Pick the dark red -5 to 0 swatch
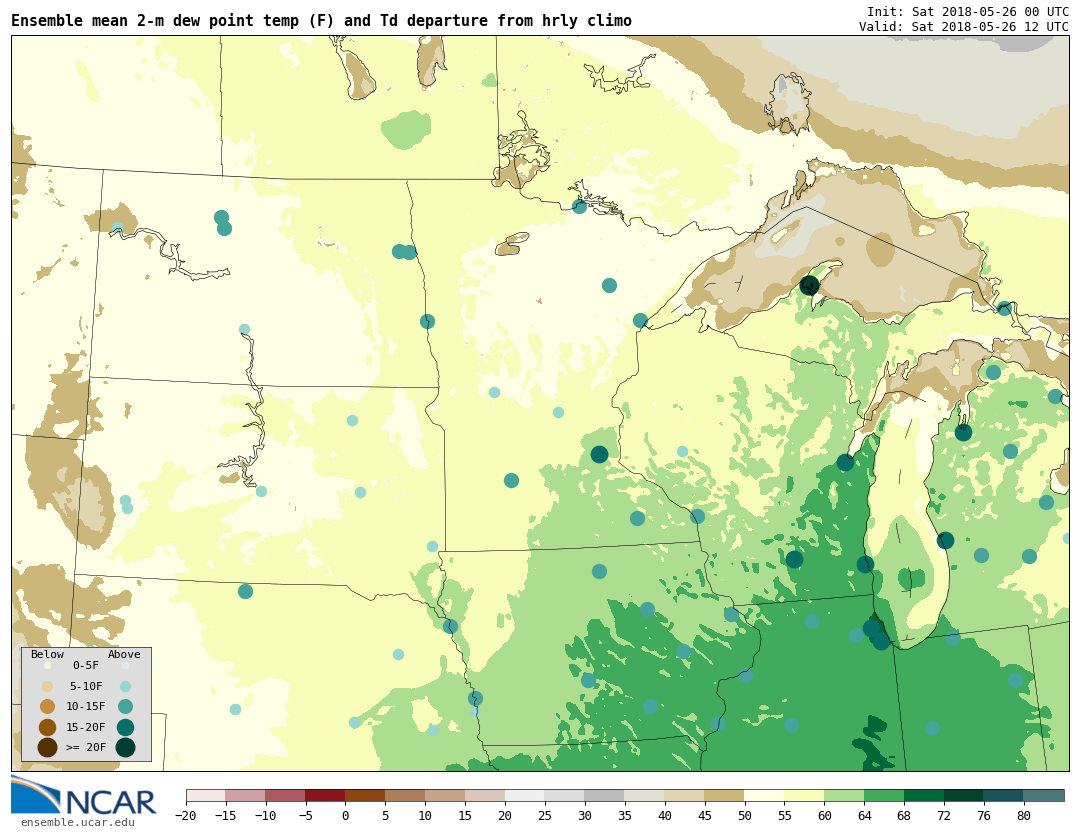 [326, 796]
